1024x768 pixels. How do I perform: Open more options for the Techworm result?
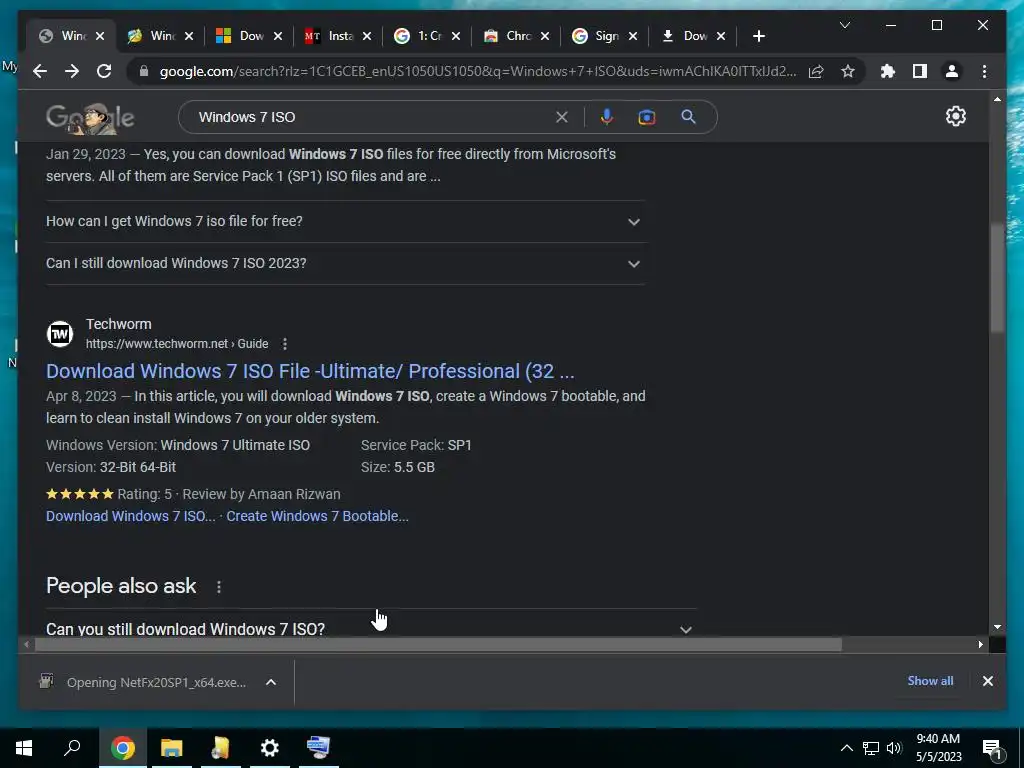(x=285, y=344)
